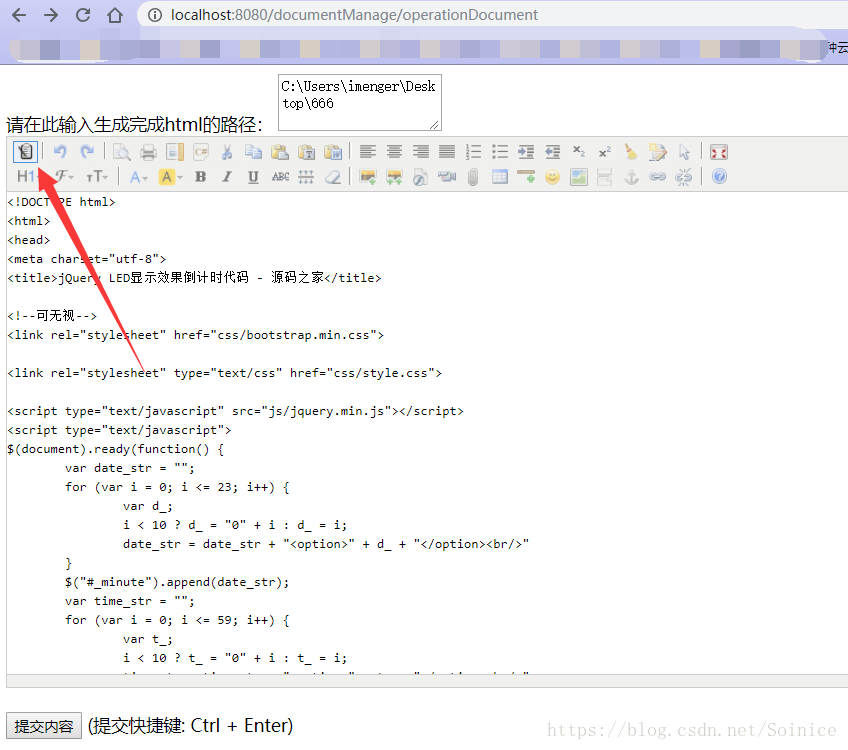The image size is (848, 750).
Task: Toggle HTML source code mode
Action: (25, 152)
